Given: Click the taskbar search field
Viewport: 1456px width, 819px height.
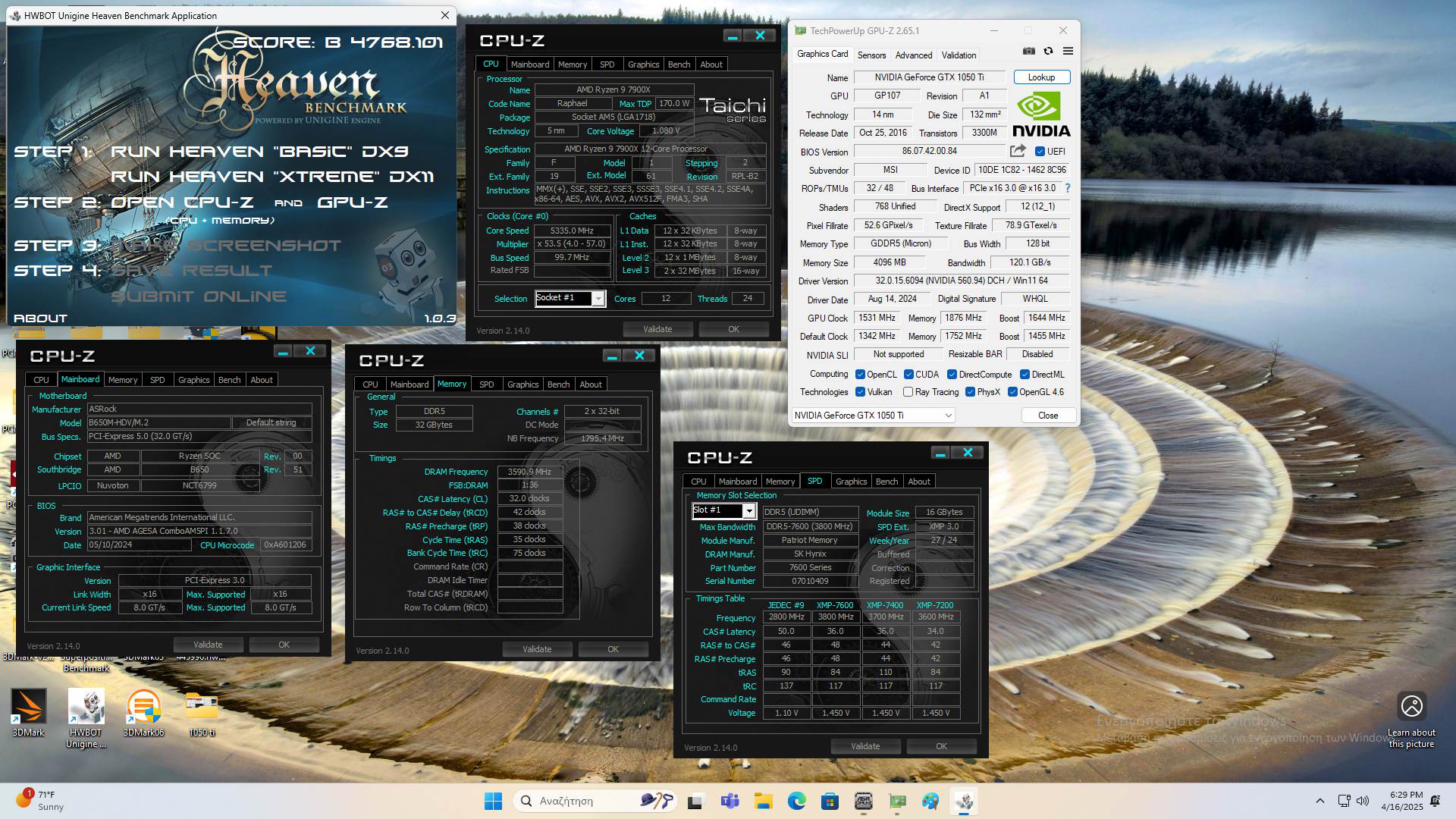Looking at the screenshot, I should click(594, 801).
